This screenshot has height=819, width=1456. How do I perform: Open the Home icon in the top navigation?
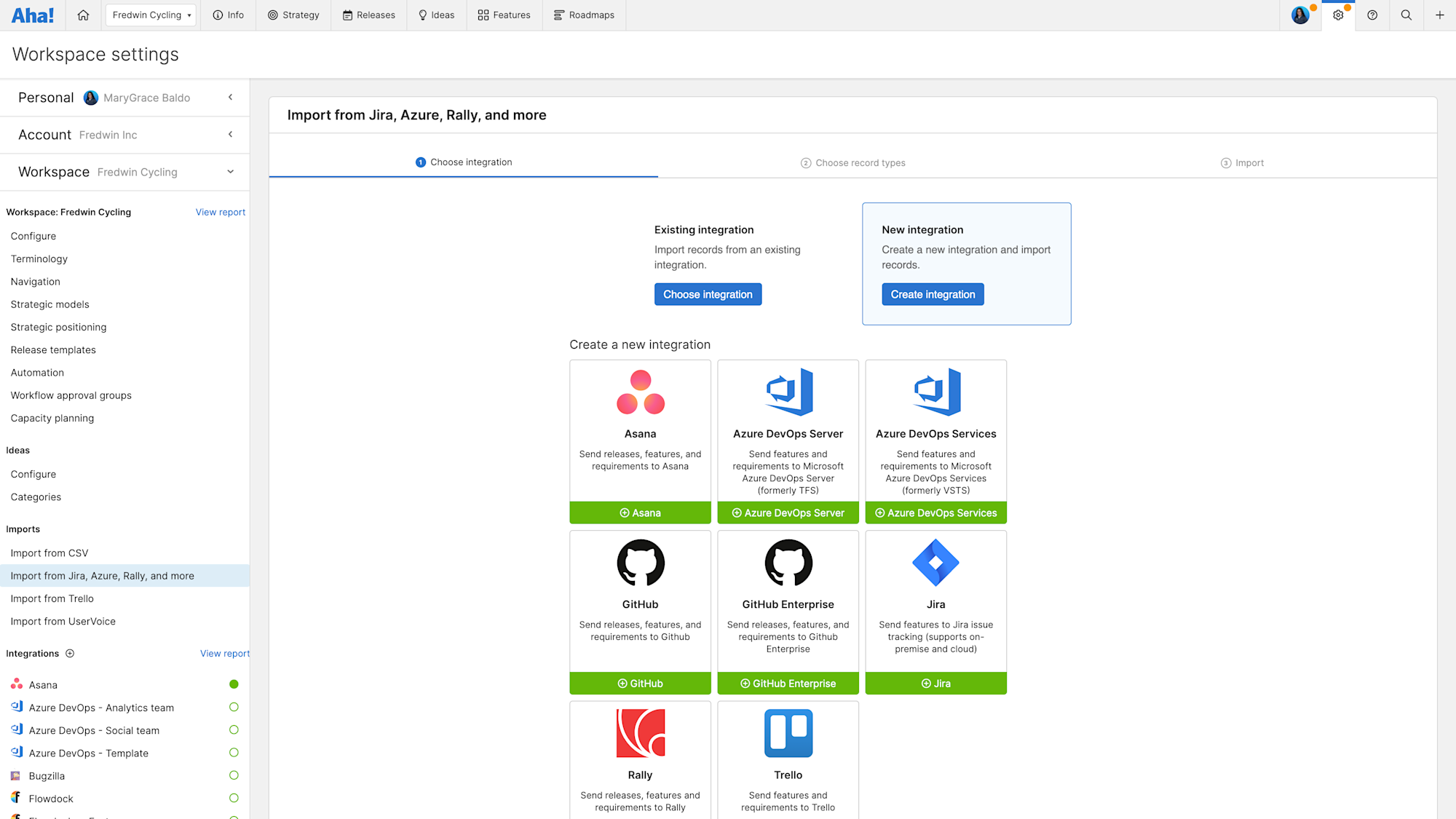coord(83,15)
